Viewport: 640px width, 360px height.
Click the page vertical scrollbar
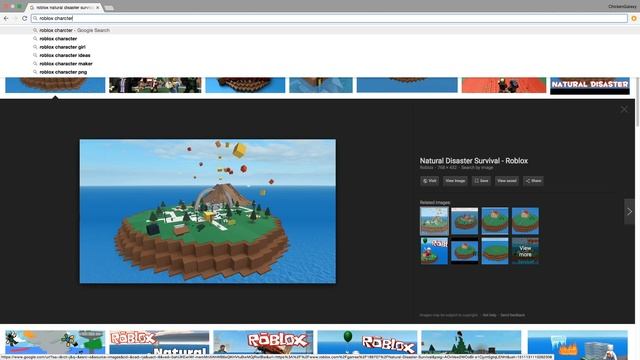(638, 102)
